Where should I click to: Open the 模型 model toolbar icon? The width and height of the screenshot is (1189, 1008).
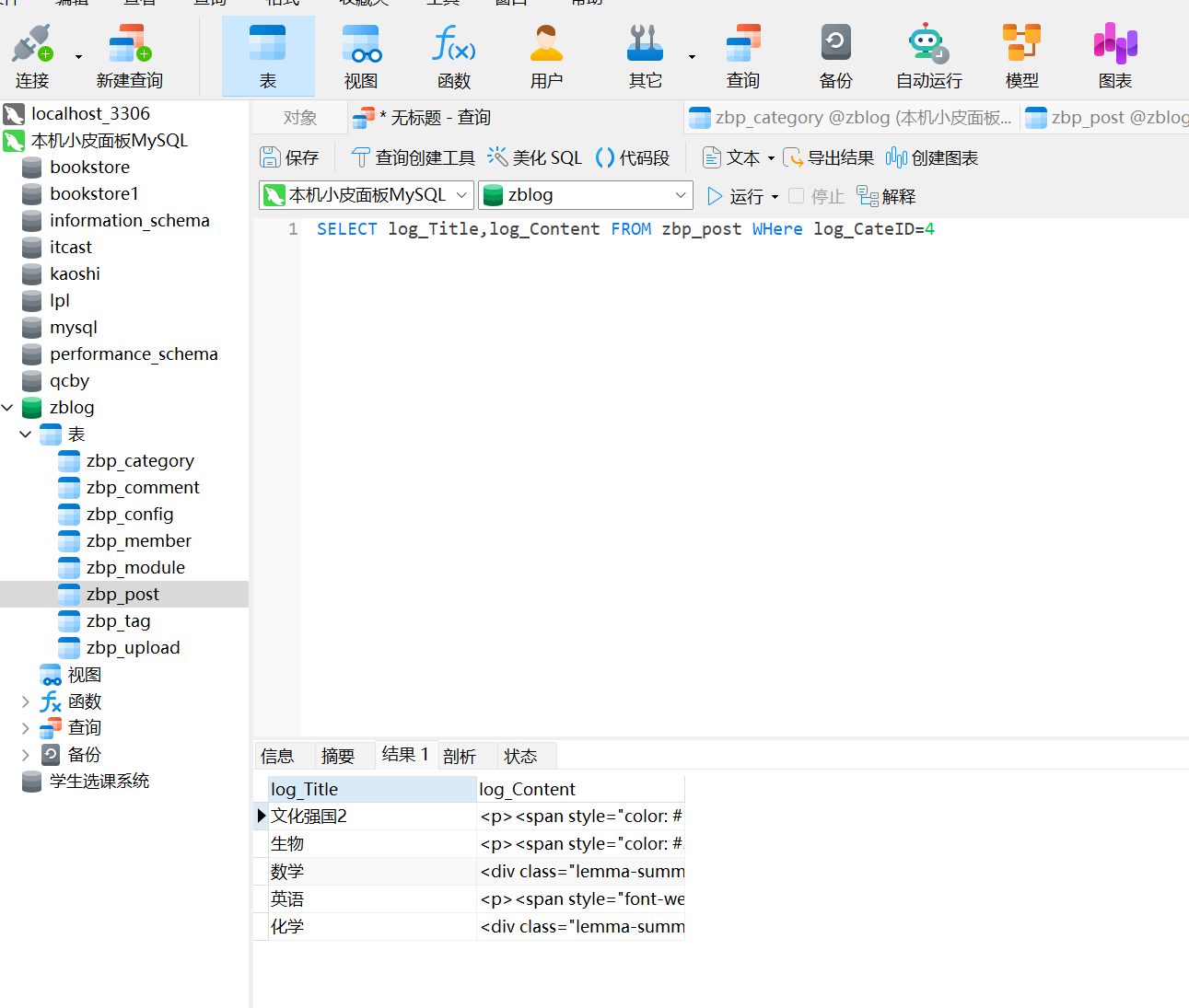tap(1021, 56)
